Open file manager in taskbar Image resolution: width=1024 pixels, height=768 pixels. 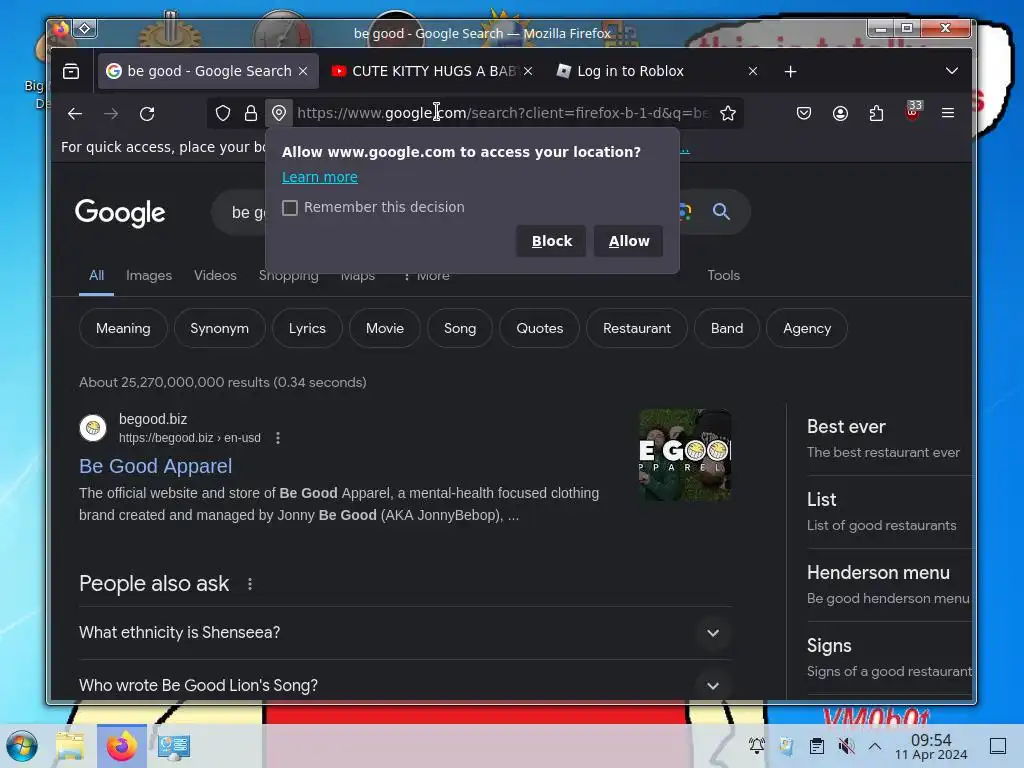[x=70, y=746]
